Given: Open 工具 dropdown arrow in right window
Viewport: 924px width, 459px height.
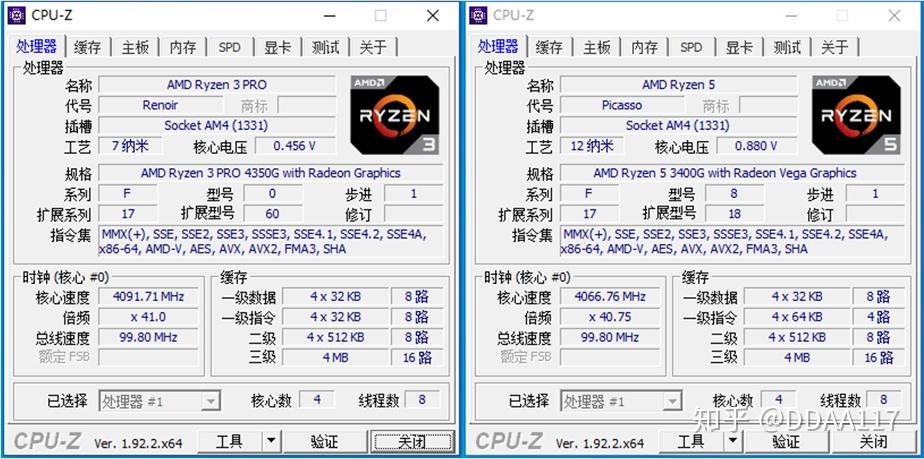Looking at the screenshot, I should [732, 441].
